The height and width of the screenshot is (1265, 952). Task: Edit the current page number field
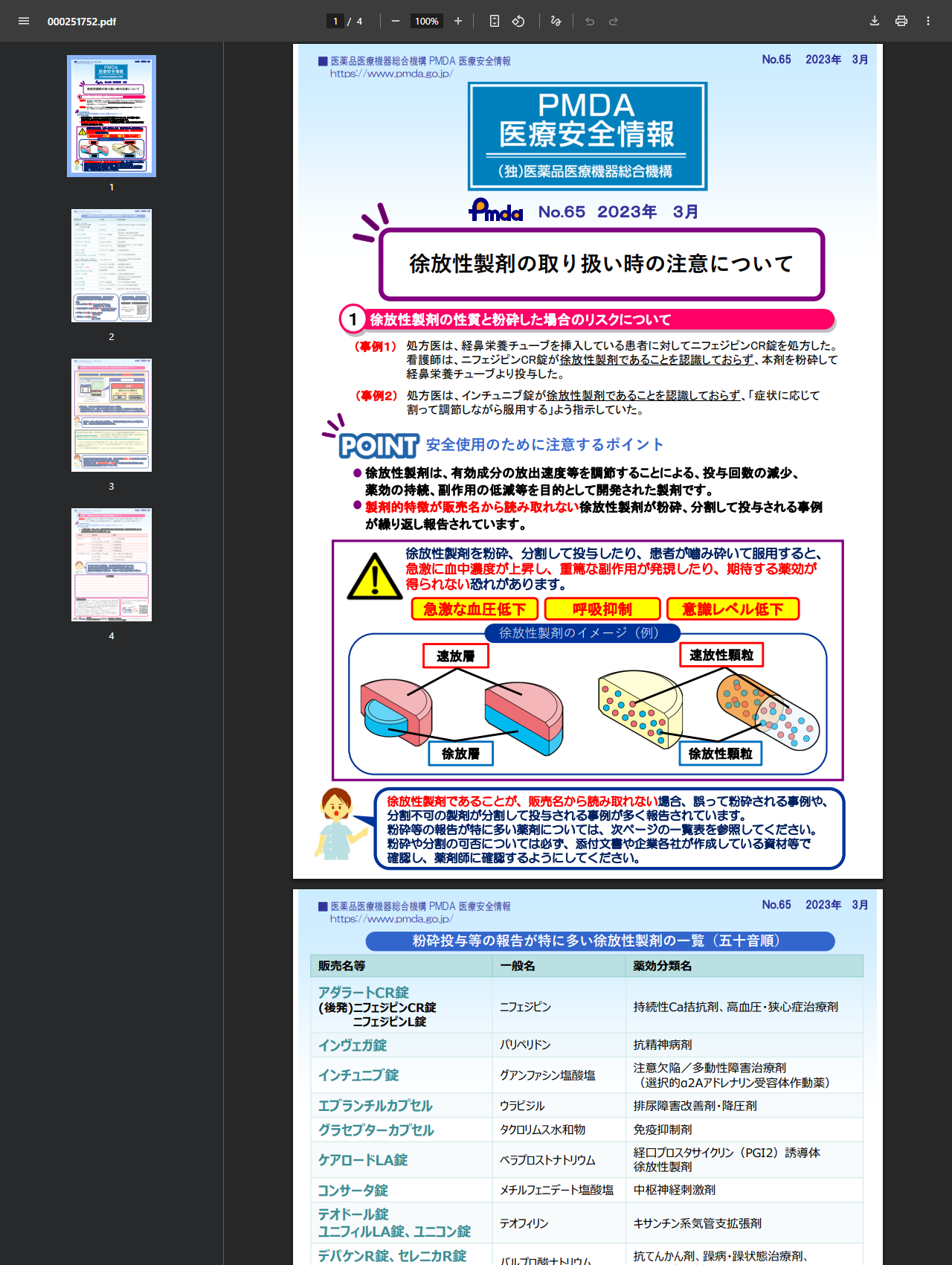pyautogui.click(x=335, y=21)
